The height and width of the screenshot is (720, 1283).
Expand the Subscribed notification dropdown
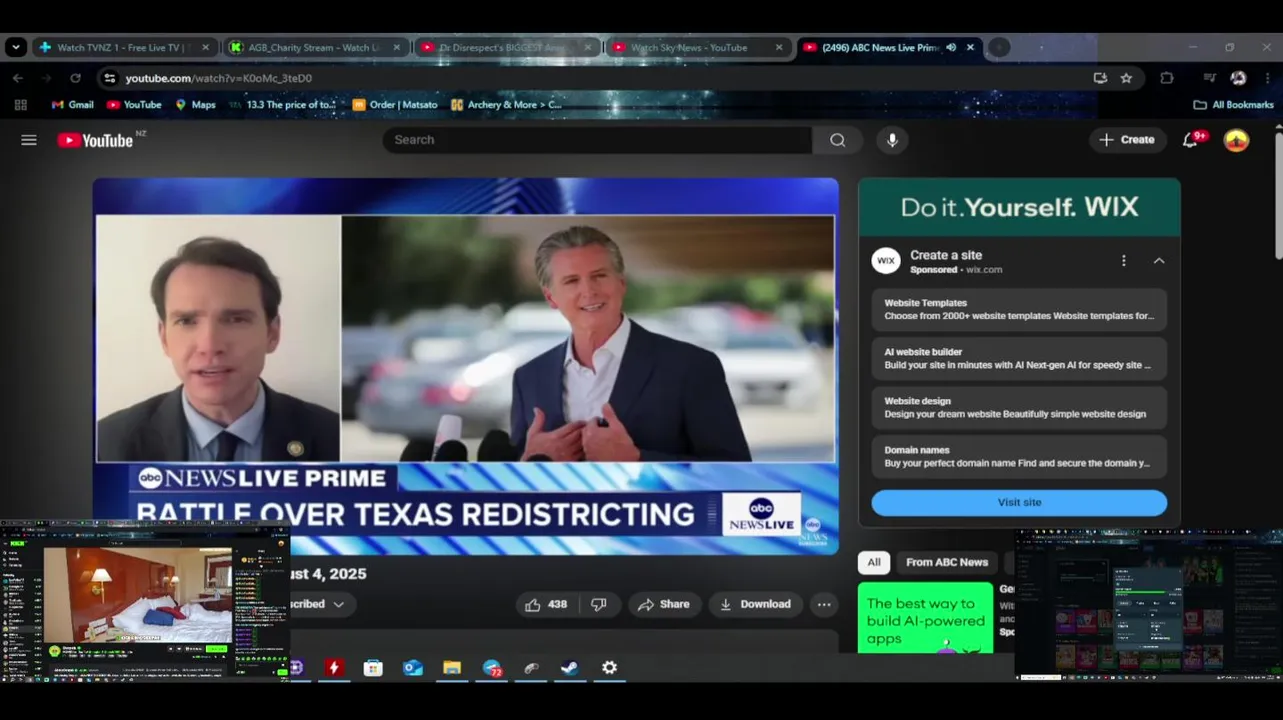[338, 604]
